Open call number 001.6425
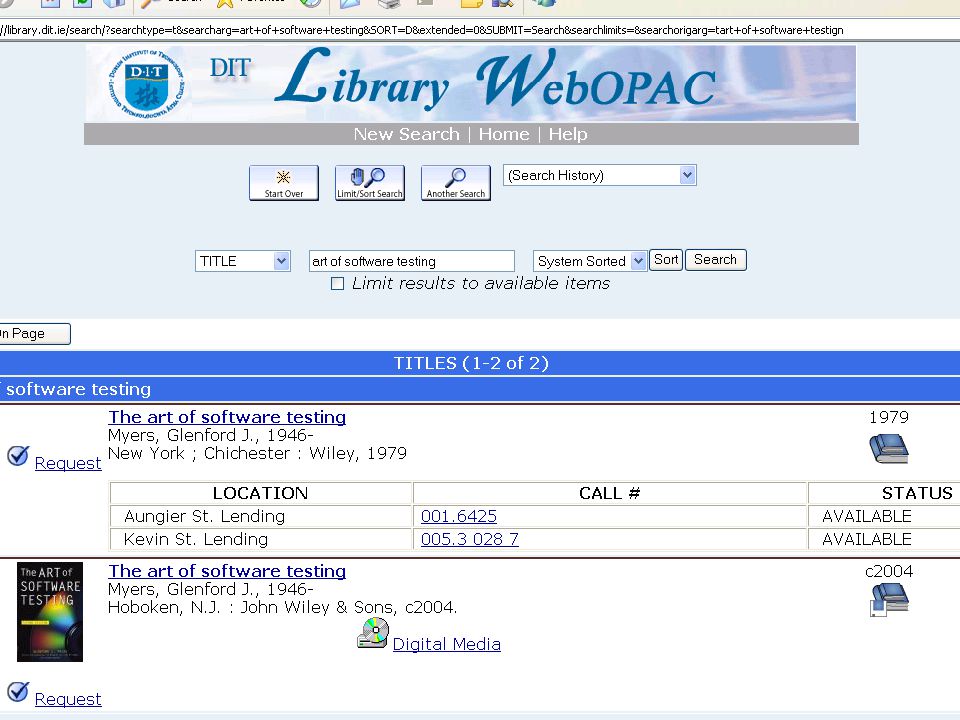 (459, 516)
